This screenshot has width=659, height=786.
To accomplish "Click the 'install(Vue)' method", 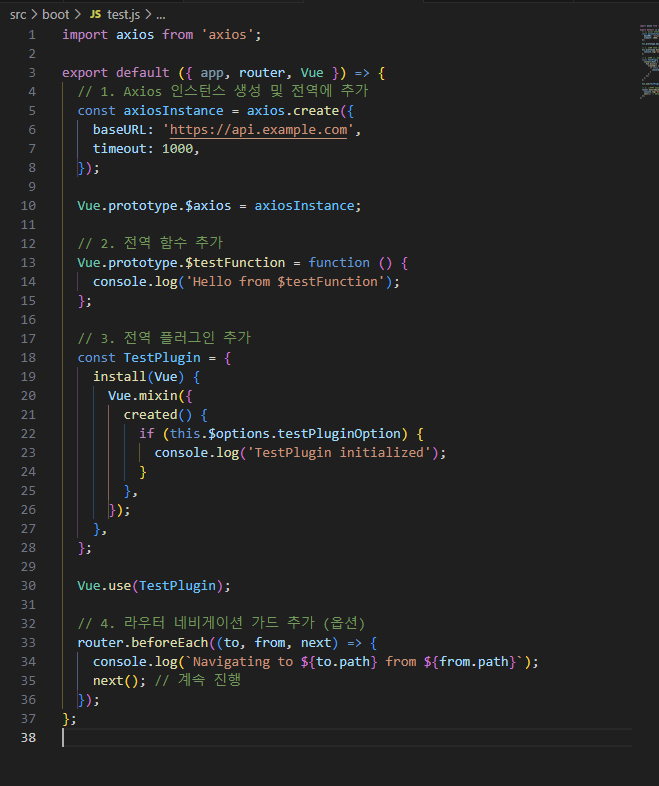I will point(138,376).
